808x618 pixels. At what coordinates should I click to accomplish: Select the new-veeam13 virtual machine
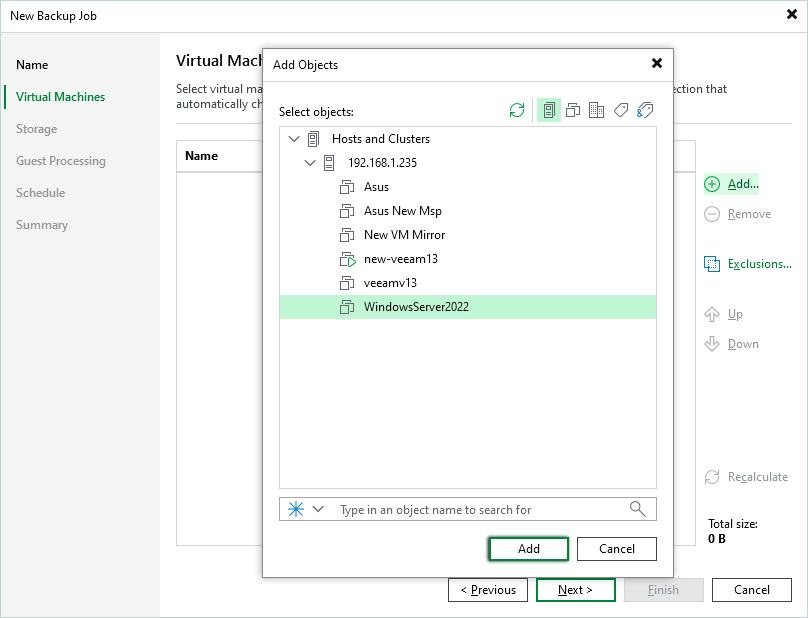tap(400, 259)
